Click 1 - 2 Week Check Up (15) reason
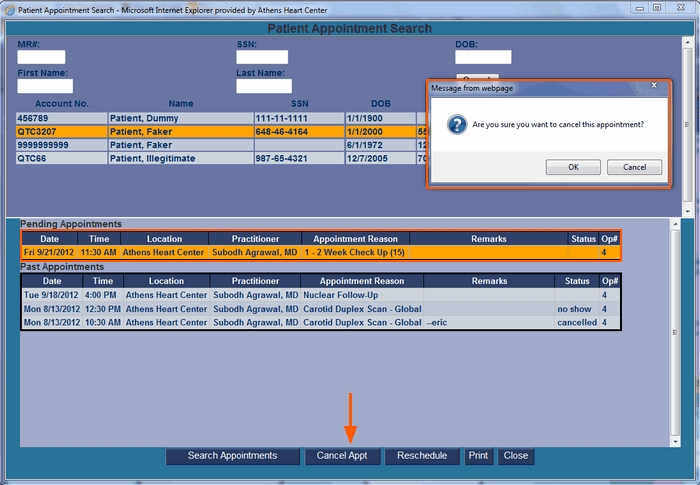The width and height of the screenshot is (700, 485). pyautogui.click(x=354, y=252)
